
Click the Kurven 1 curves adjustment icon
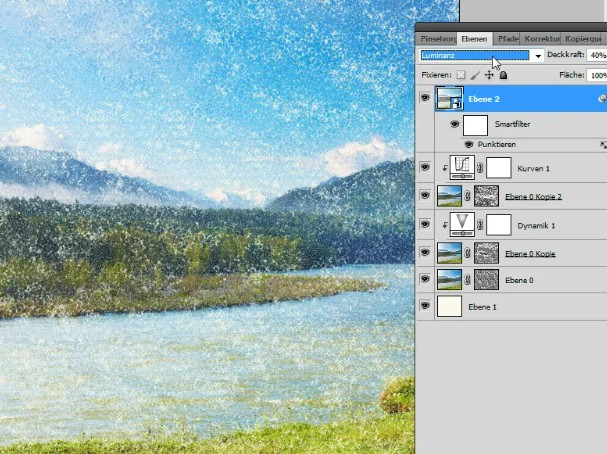[462, 168]
